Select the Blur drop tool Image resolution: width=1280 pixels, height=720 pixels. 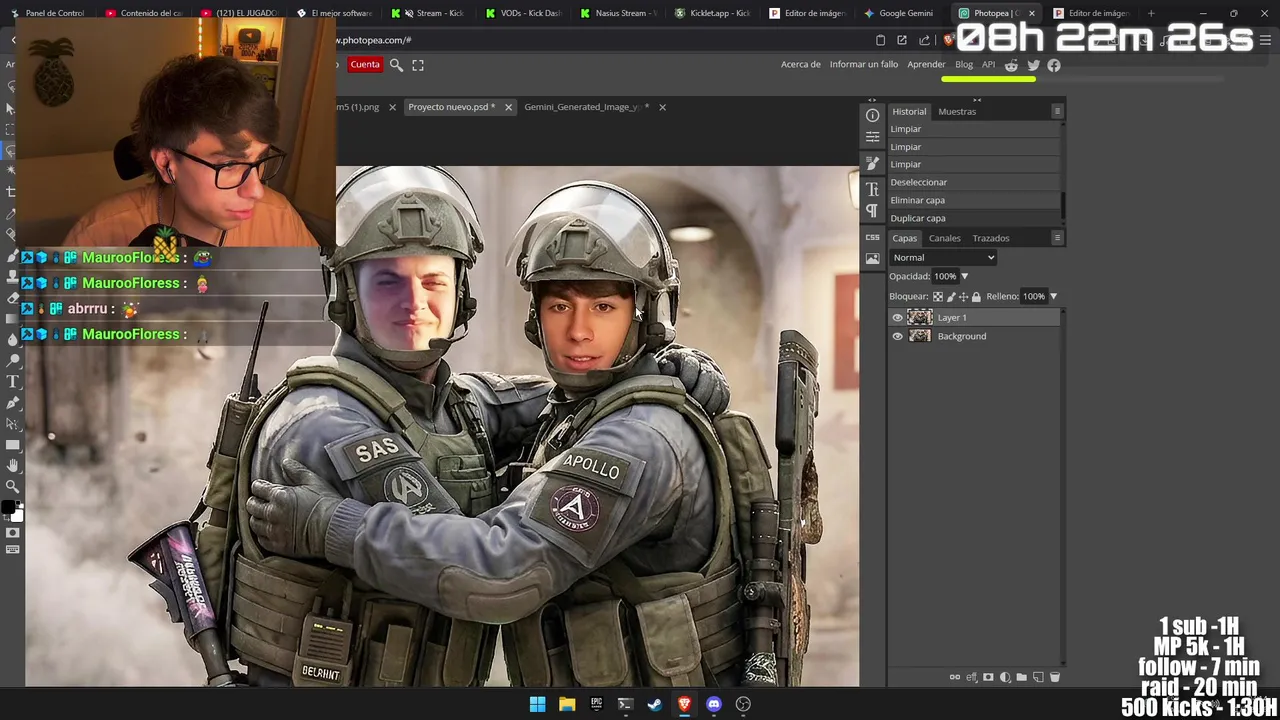[x=13, y=339]
